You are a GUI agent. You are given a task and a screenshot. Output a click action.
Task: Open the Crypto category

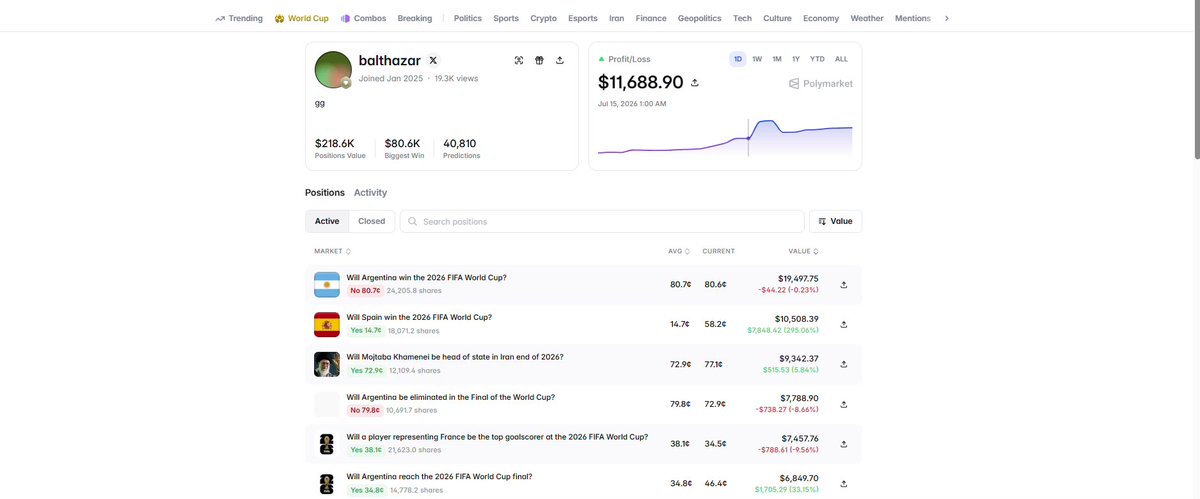[x=544, y=18]
